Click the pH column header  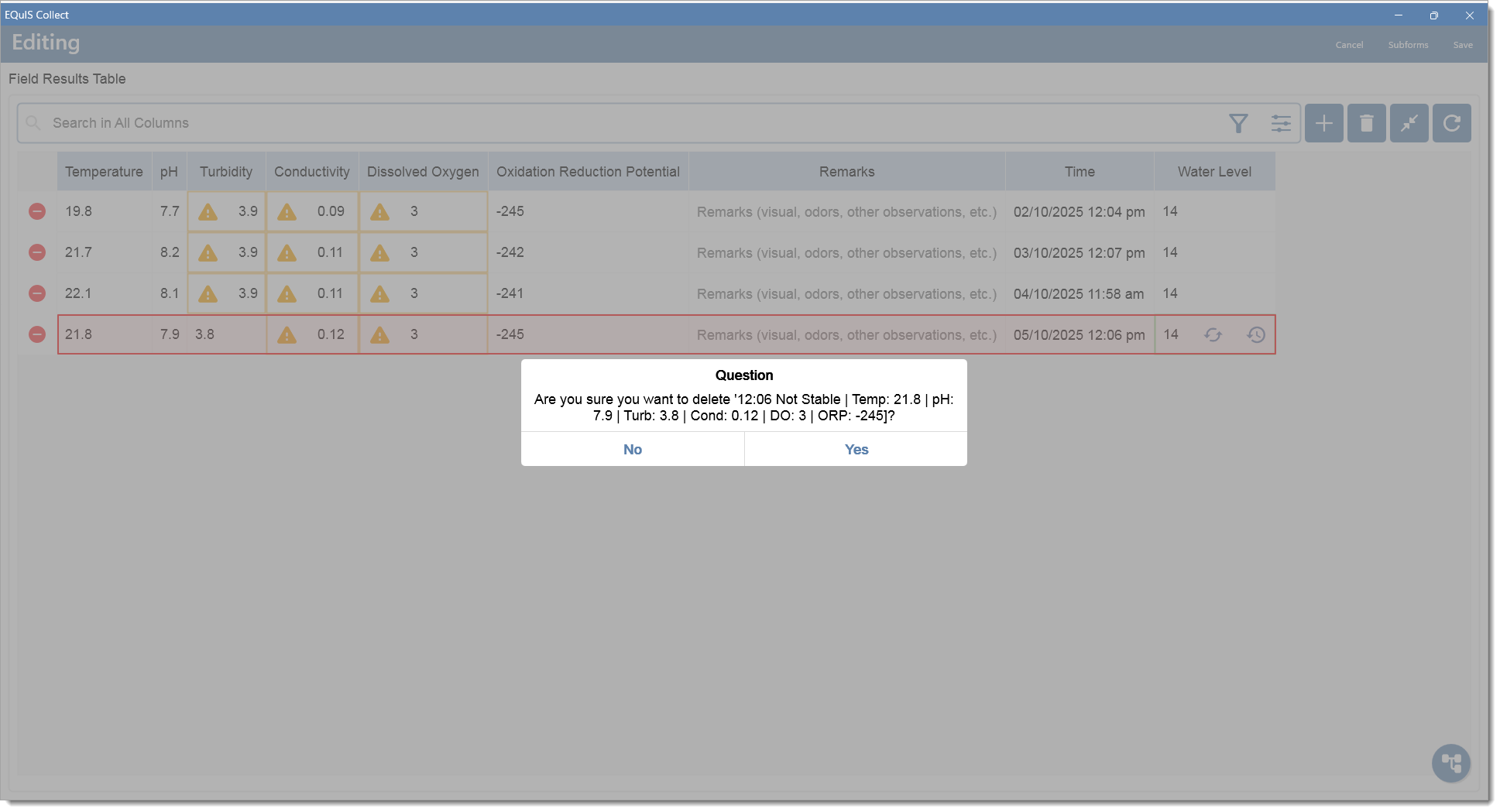coord(169,172)
